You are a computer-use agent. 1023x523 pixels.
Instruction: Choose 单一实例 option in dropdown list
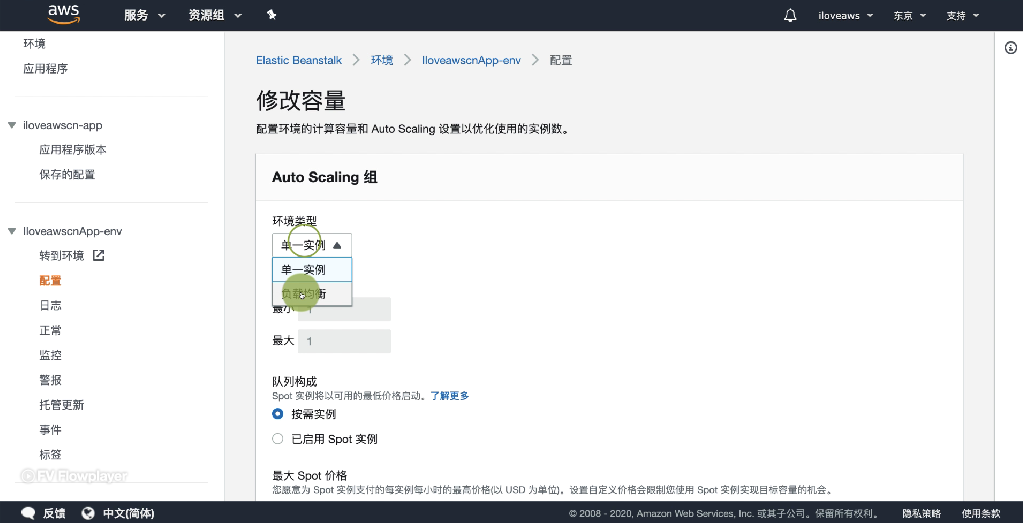pyautogui.click(x=312, y=269)
